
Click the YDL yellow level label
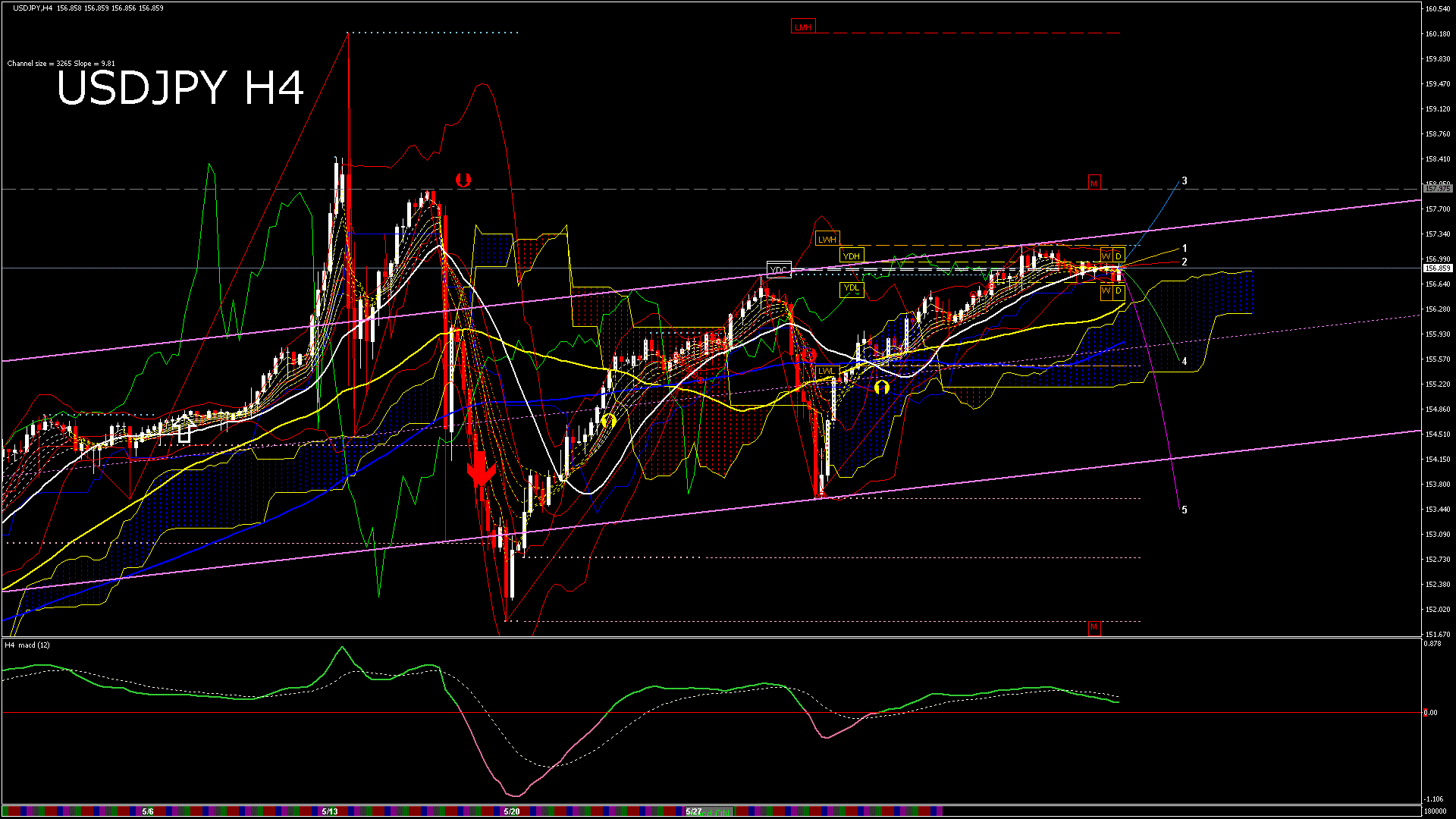(852, 288)
